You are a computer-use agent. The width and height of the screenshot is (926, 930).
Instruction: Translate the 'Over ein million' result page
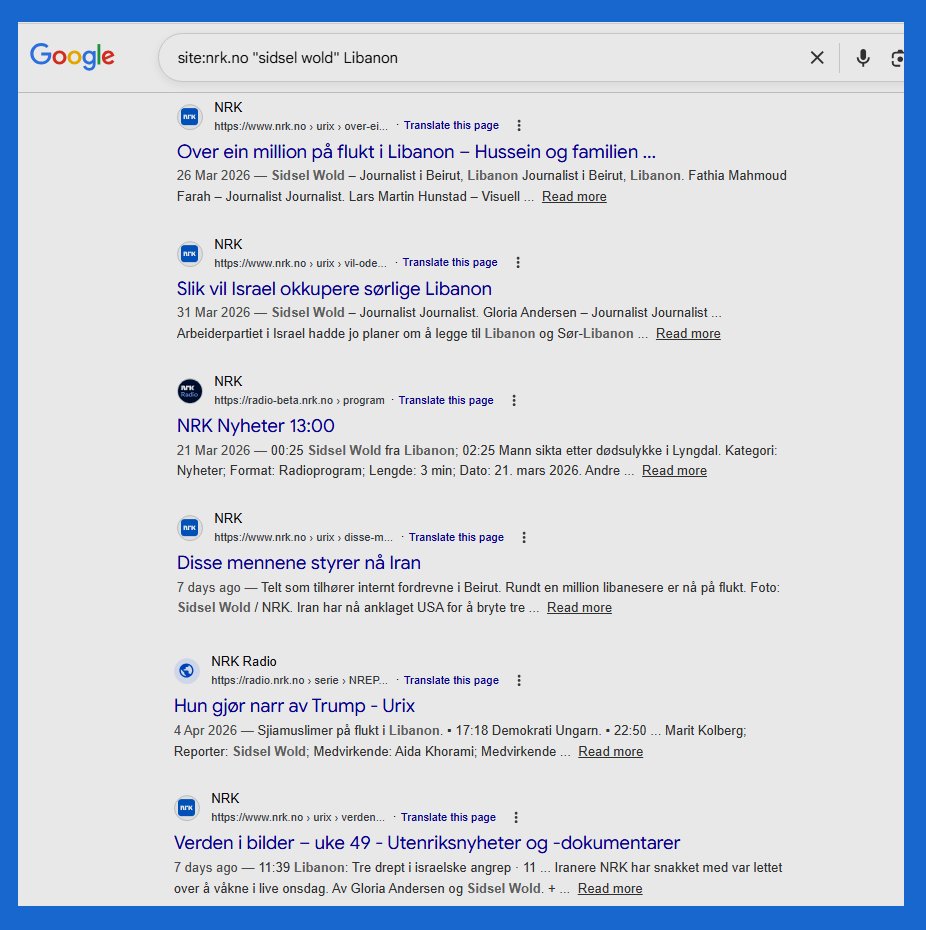coord(451,125)
